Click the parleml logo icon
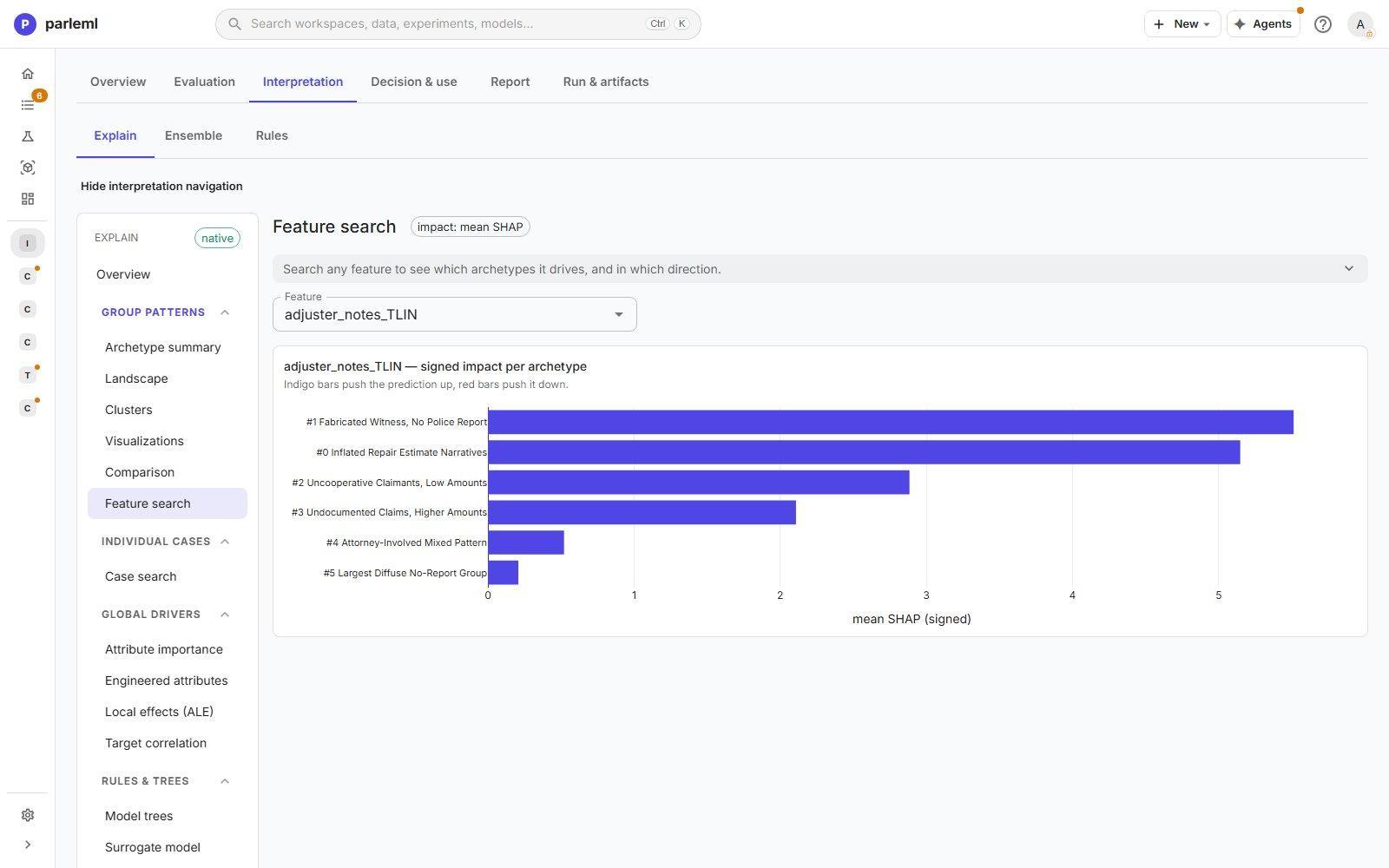The height and width of the screenshot is (868, 1389). pos(25,24)
